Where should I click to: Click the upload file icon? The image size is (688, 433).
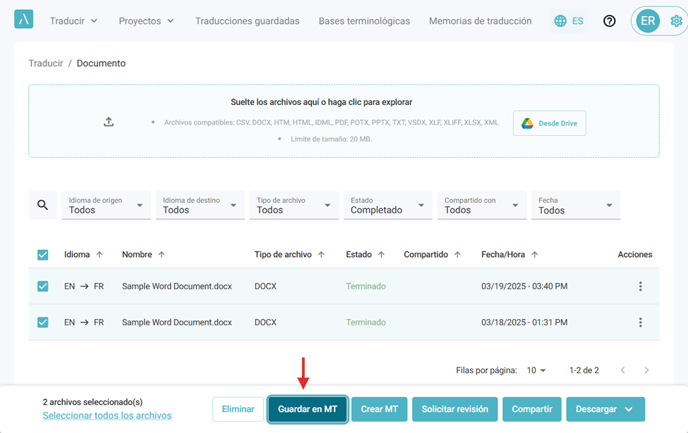109,122
